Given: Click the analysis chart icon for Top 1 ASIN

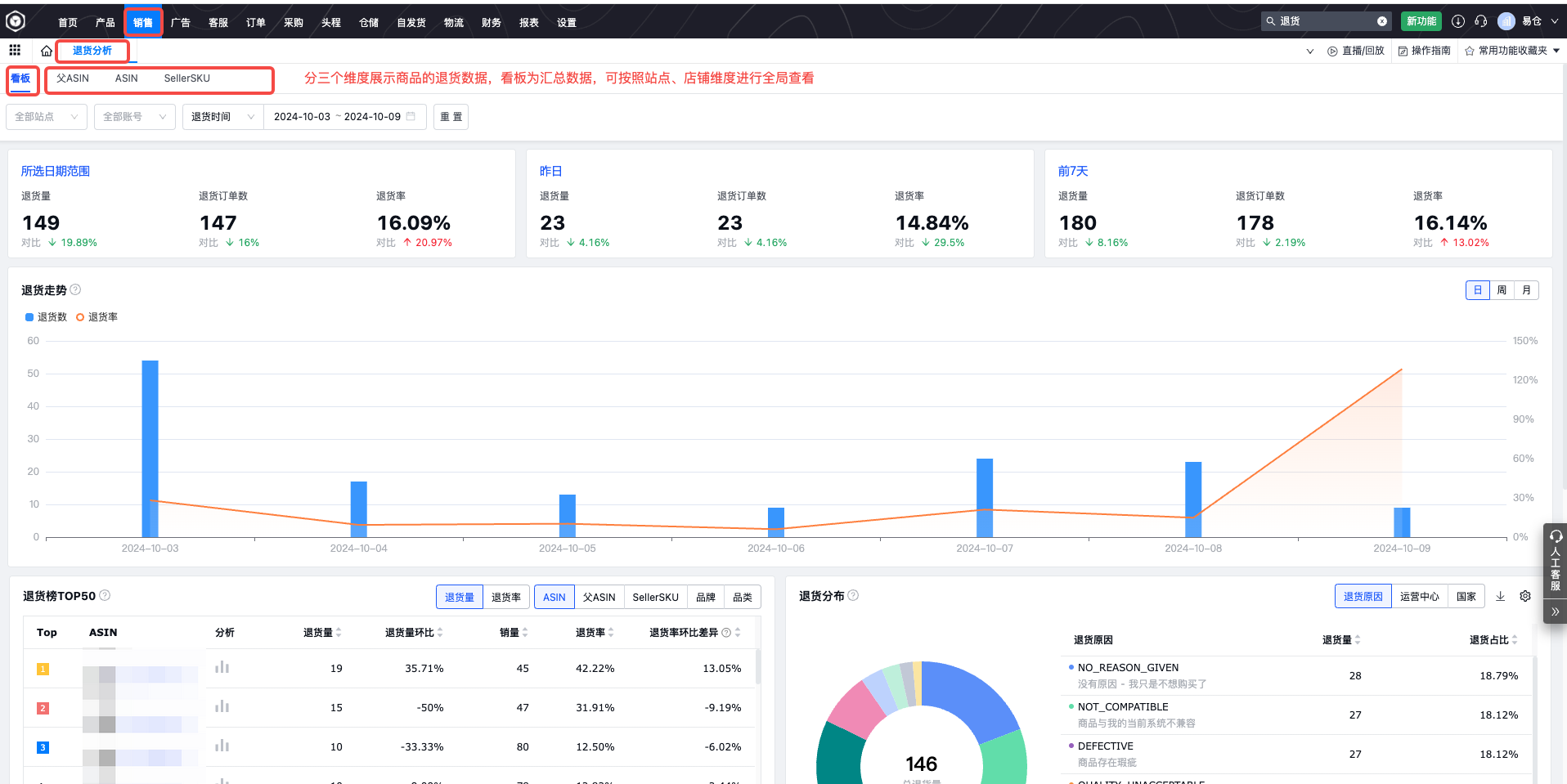Looking at the screenshot, I should click(x=221, y=667).
